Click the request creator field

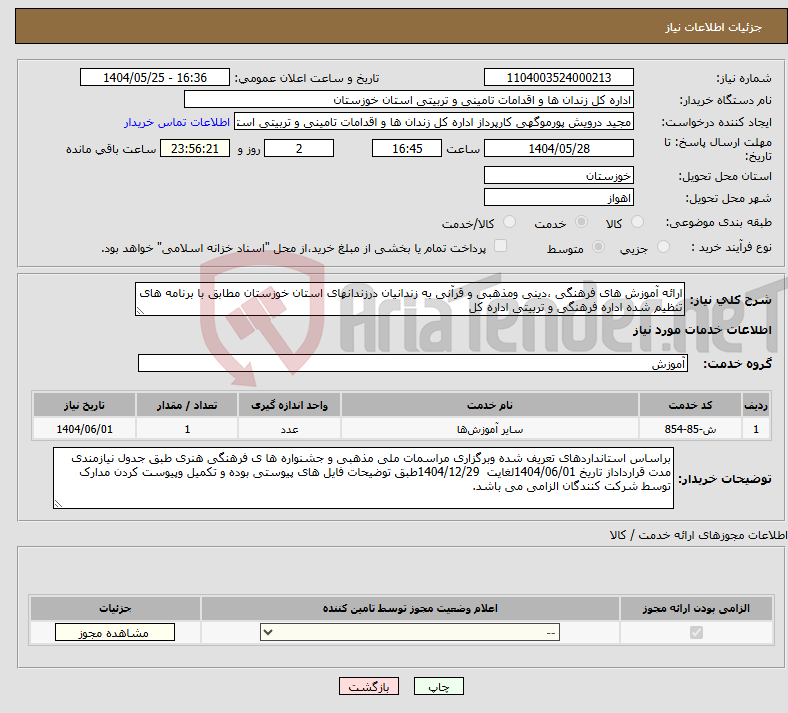click(434, 122)
